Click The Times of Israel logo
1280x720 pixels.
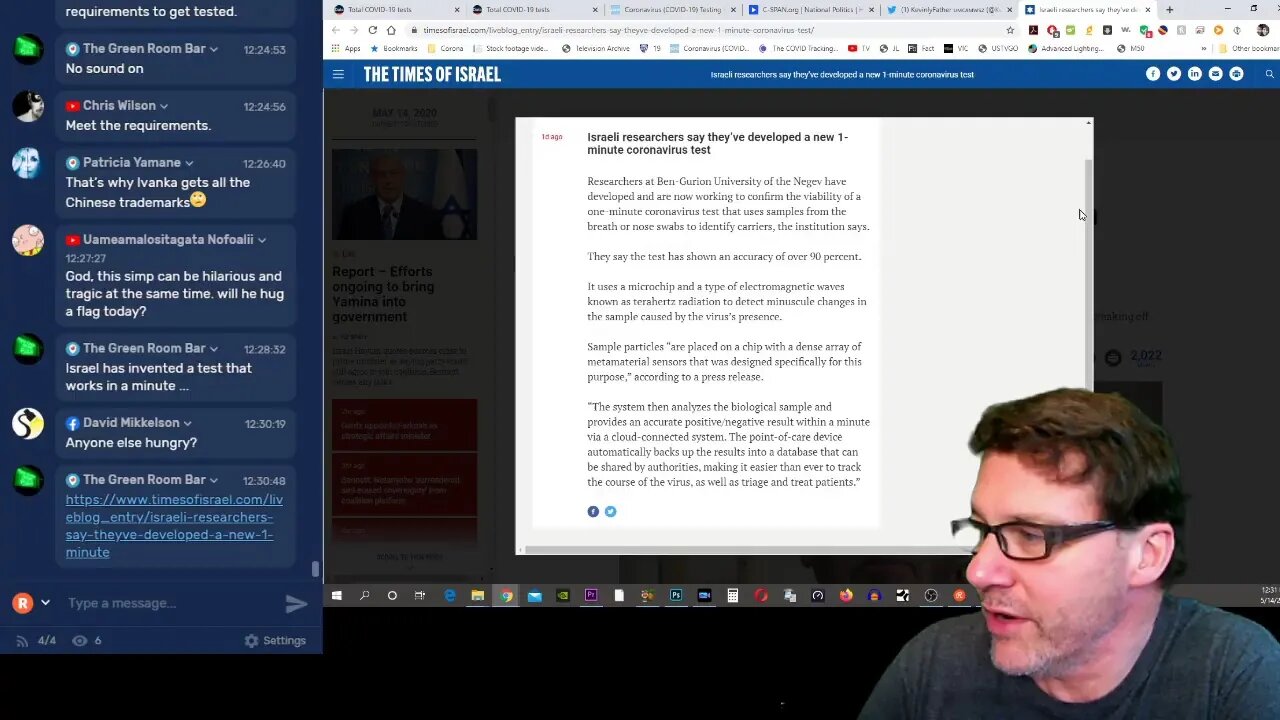click(432, 74)
